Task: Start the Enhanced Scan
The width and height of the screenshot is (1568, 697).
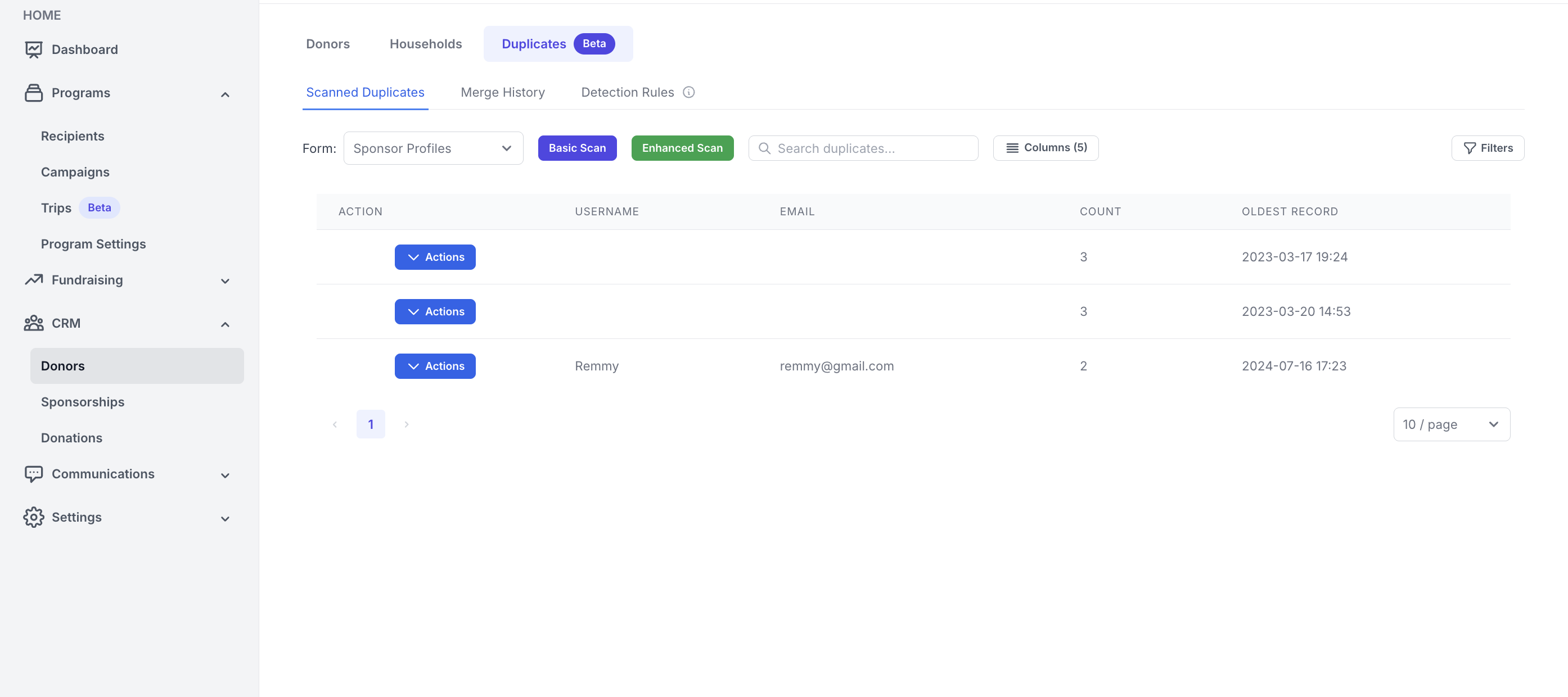Action: point(682,148)
